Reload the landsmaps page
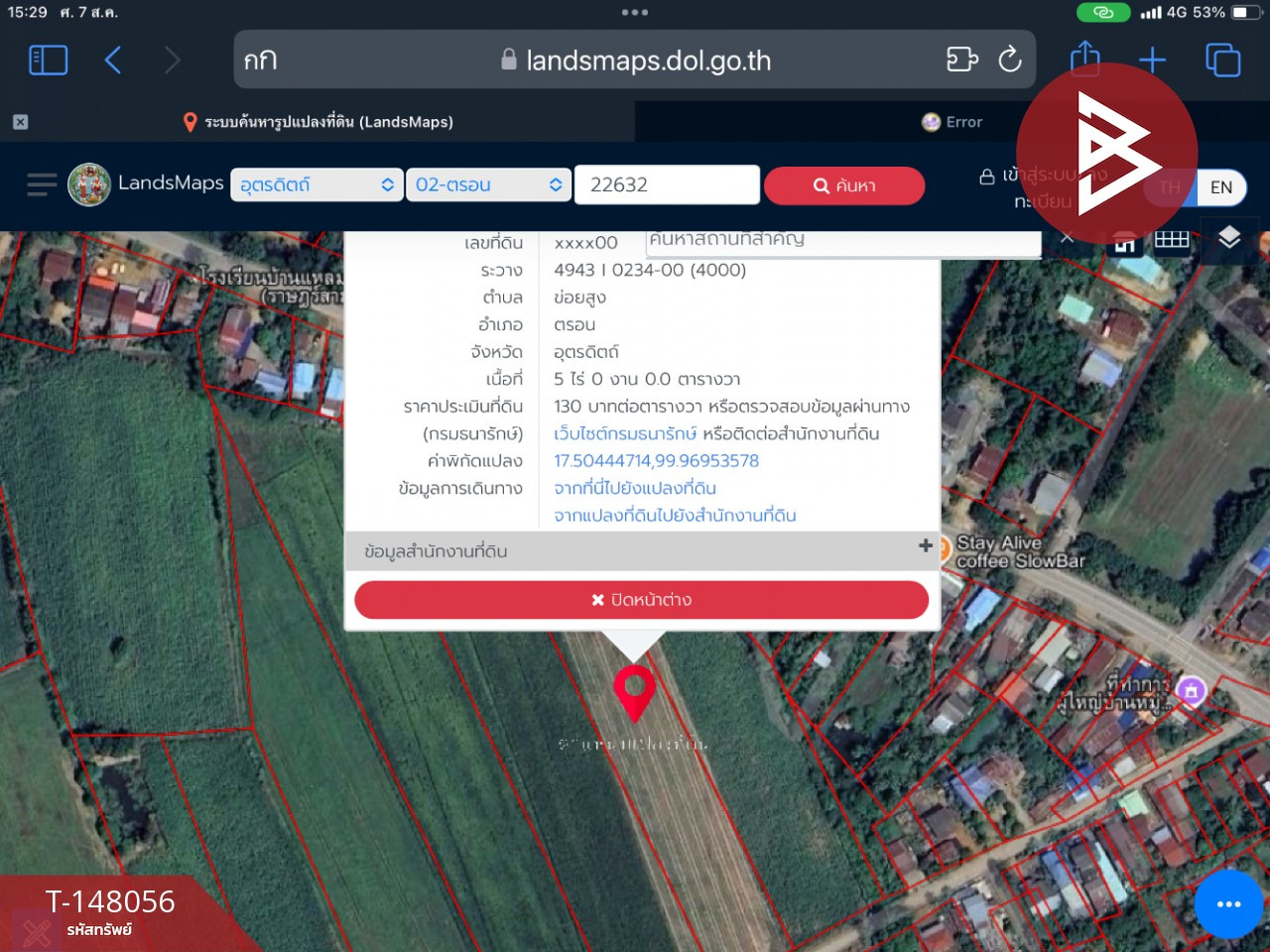 click(1010, 59)
